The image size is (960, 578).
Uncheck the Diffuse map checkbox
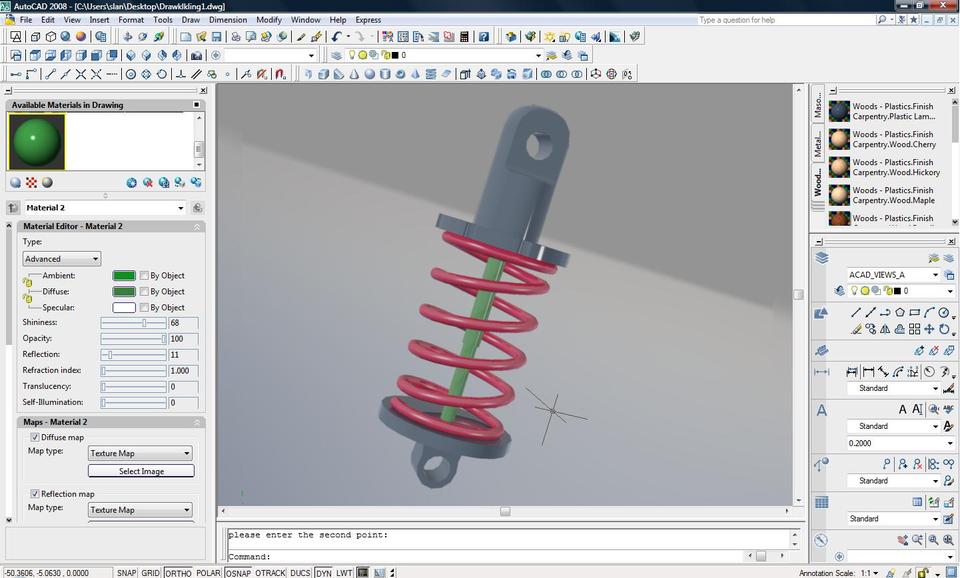tap(35, 437)
